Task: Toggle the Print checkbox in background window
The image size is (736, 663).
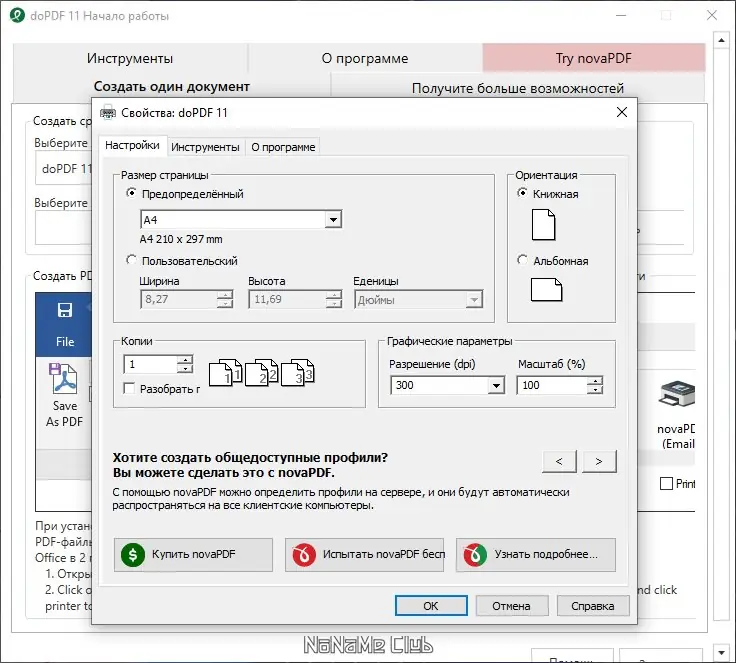Action: [x=666, y=484]
